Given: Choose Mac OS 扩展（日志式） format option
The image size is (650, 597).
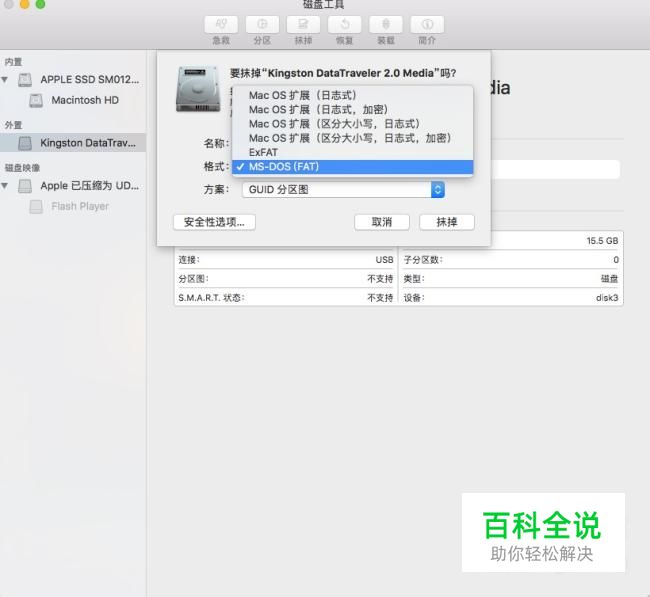Looking at the screenshot, I should [x=352, y=95].
